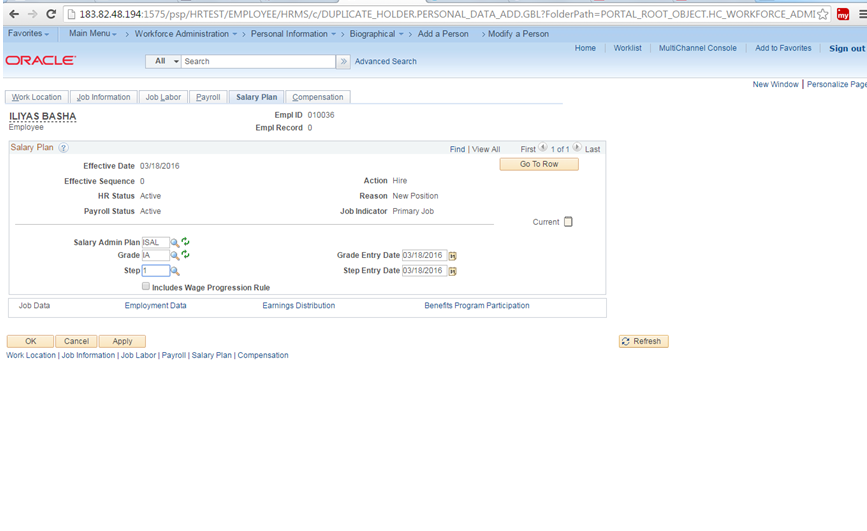Click the Step input field
The height and width of the screenshot is (531, 867).
tap(155, 270)
